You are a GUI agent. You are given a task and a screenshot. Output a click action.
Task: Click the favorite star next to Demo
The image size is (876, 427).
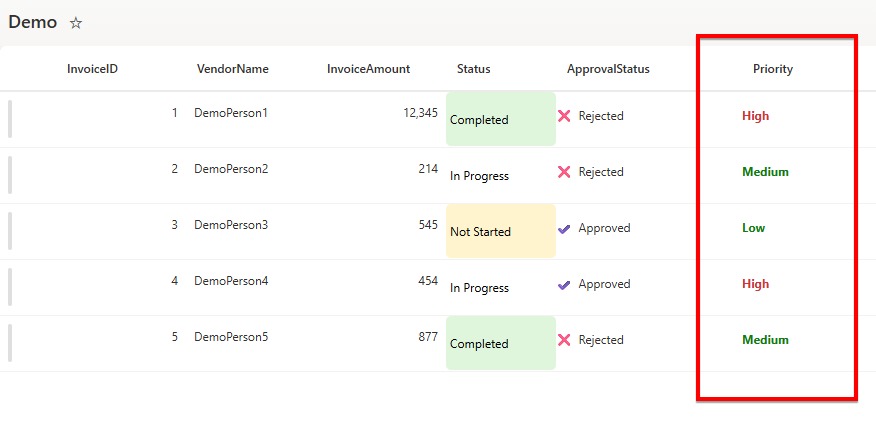tap(76, 23)
